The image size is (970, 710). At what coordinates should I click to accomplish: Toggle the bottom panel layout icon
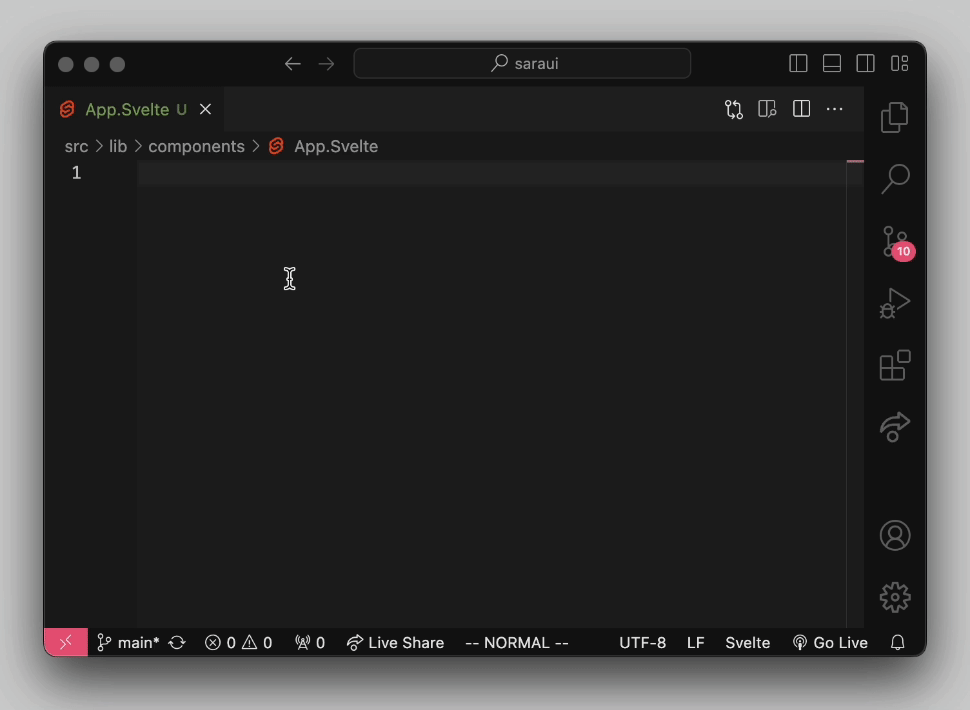click(831, 63)
